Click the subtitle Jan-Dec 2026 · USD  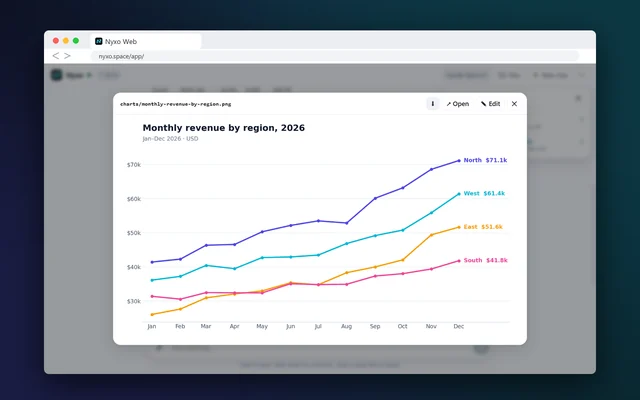pos(170,139)
